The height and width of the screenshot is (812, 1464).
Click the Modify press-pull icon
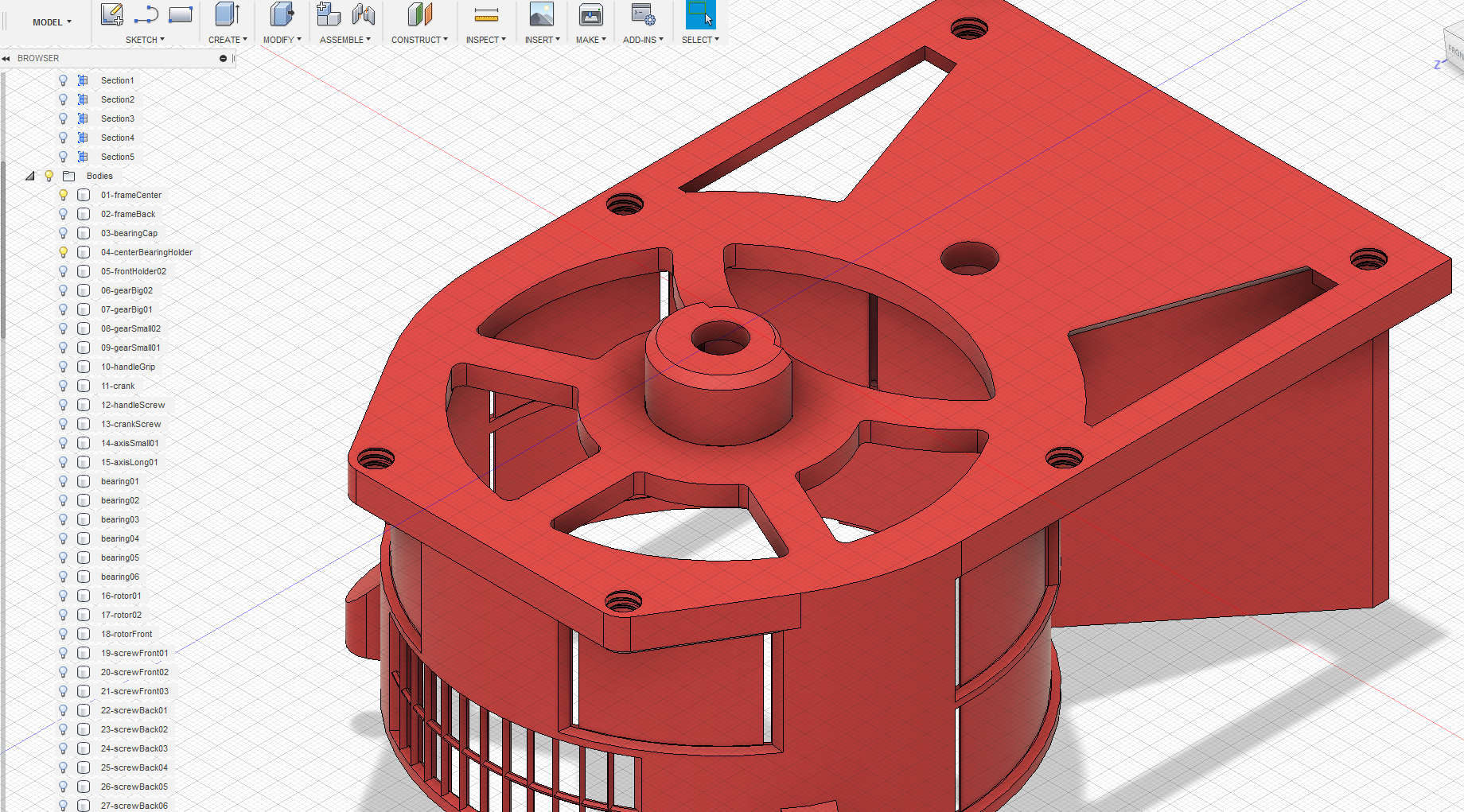tap(282, 14)
